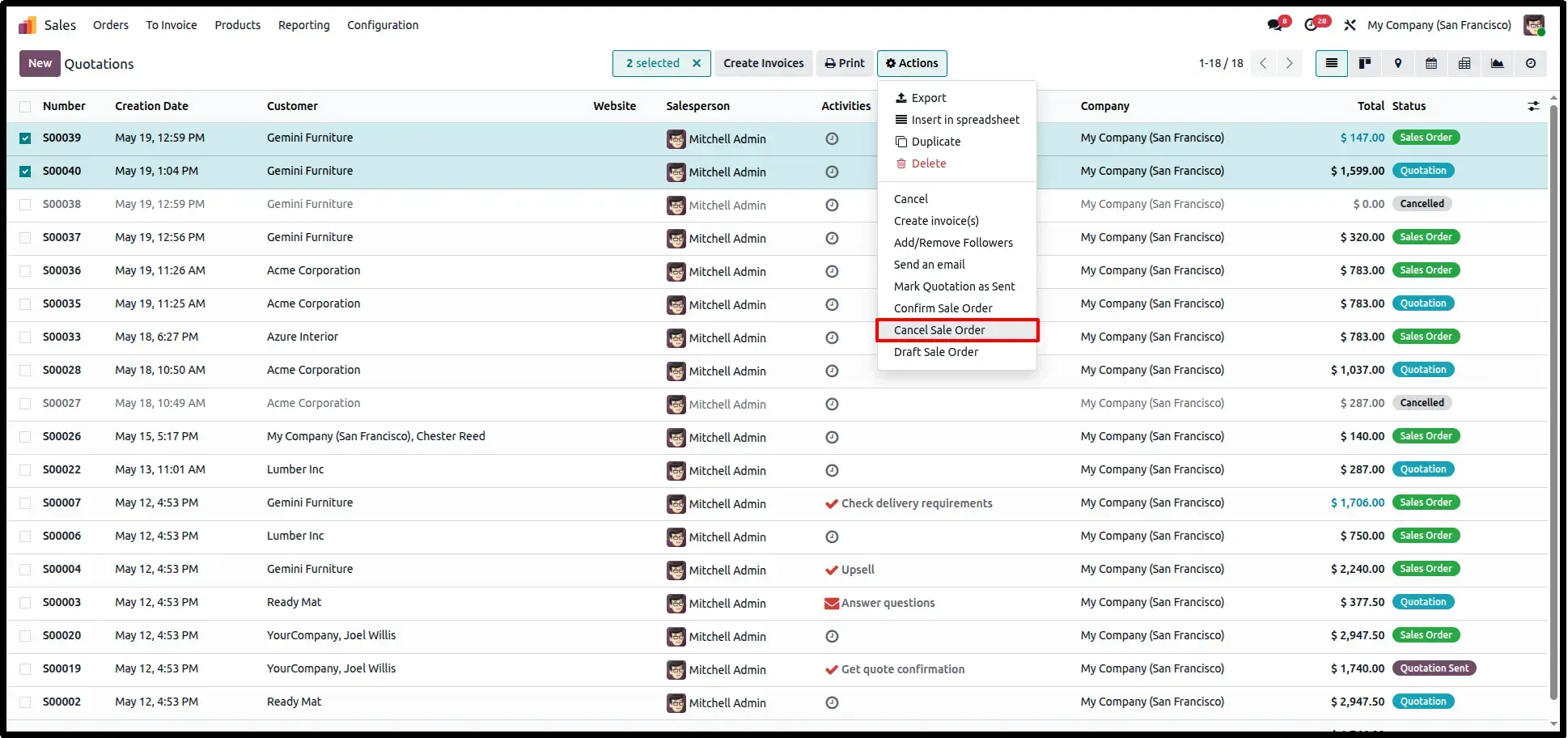
Task: Uncheck the S00039 row checkbox
Action: pyautogui.click(x=25, y=138)
